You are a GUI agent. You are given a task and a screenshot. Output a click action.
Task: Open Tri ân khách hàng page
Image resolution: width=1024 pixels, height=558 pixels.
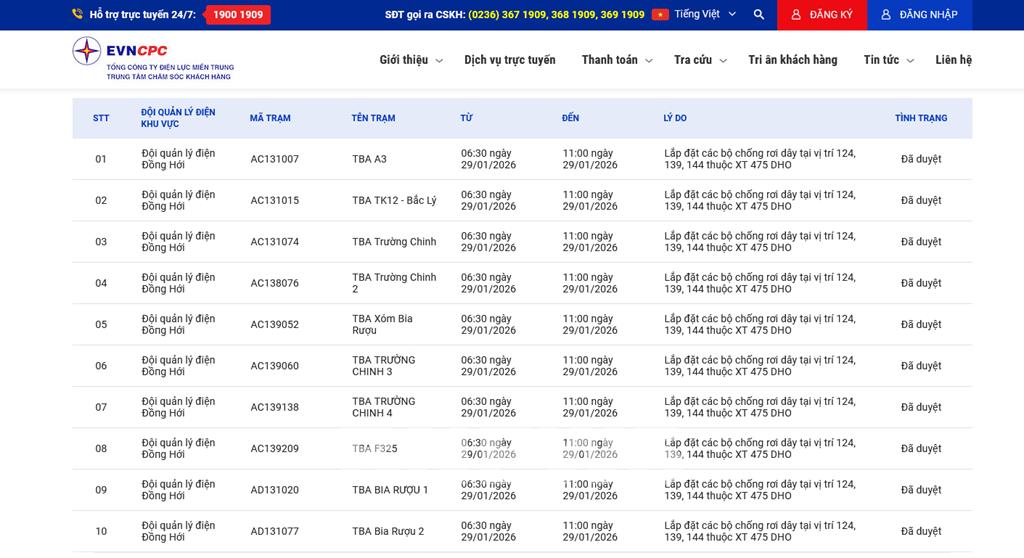tap(792, 60)
